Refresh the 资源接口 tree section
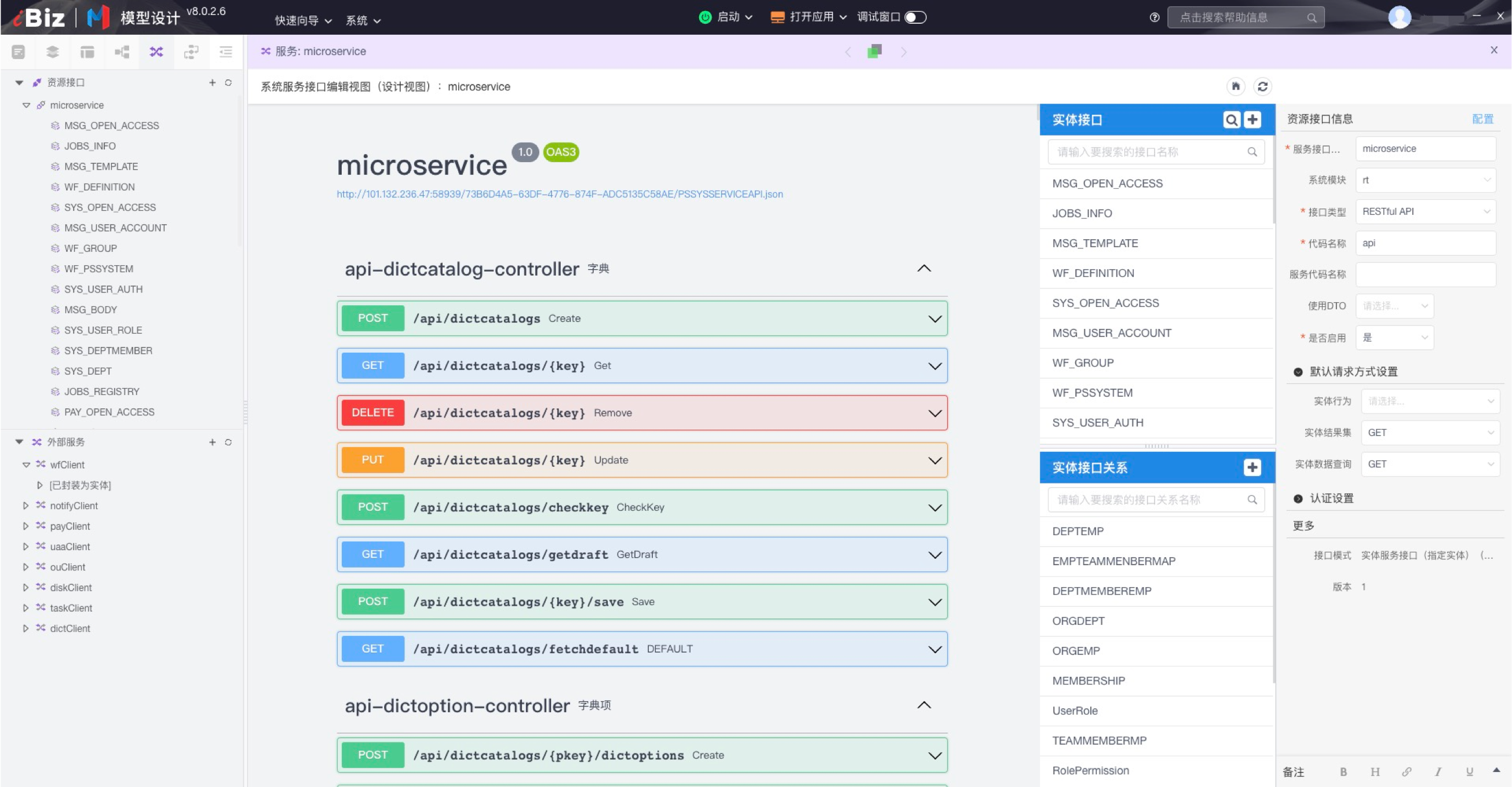This screenshot has height=787, width=1512. click(x=228, y=83)
